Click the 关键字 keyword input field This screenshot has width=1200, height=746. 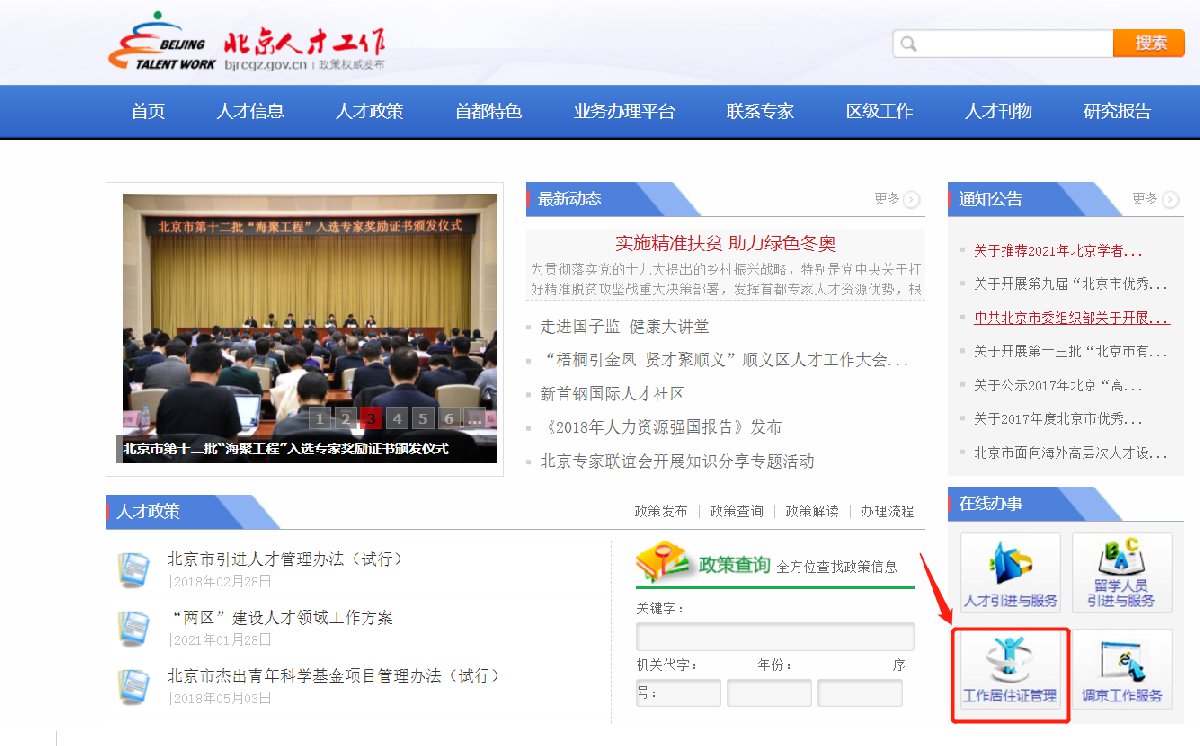pyautogui.click(x=775, y=636)
